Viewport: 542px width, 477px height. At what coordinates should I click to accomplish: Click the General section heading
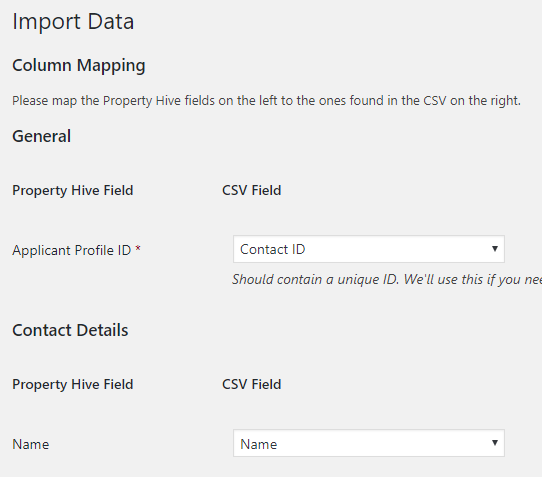pos(41,136)
